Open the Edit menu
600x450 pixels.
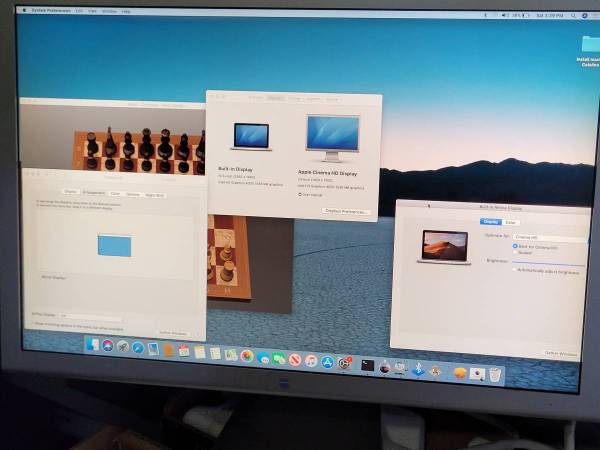point(78,11)
